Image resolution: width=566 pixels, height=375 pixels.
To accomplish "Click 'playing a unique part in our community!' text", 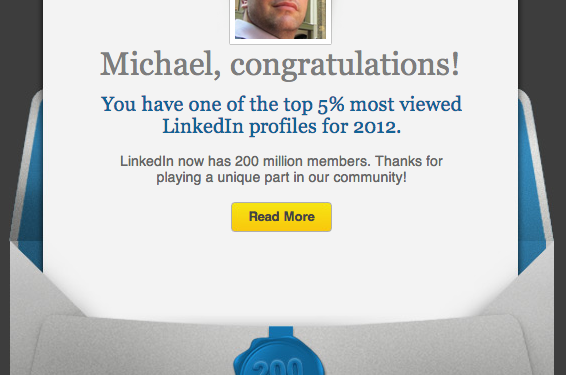I will point(281,178).
